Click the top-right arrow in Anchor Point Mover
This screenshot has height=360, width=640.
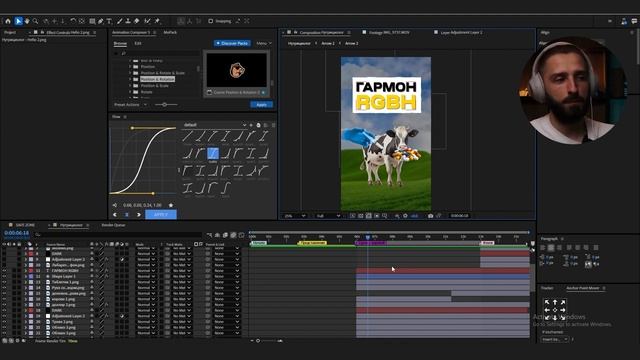(x=563, y=302)
